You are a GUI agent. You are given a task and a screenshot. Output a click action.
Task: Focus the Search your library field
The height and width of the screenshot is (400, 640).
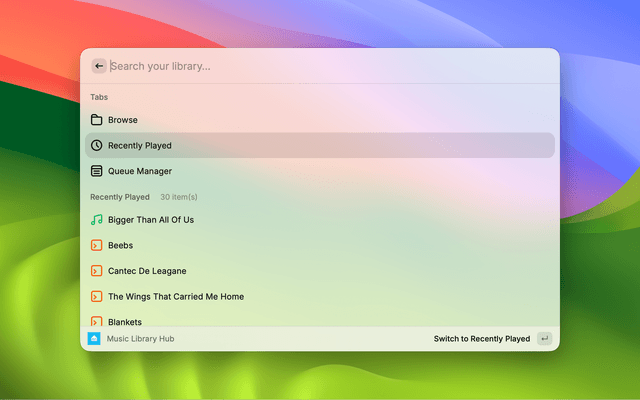320,66
